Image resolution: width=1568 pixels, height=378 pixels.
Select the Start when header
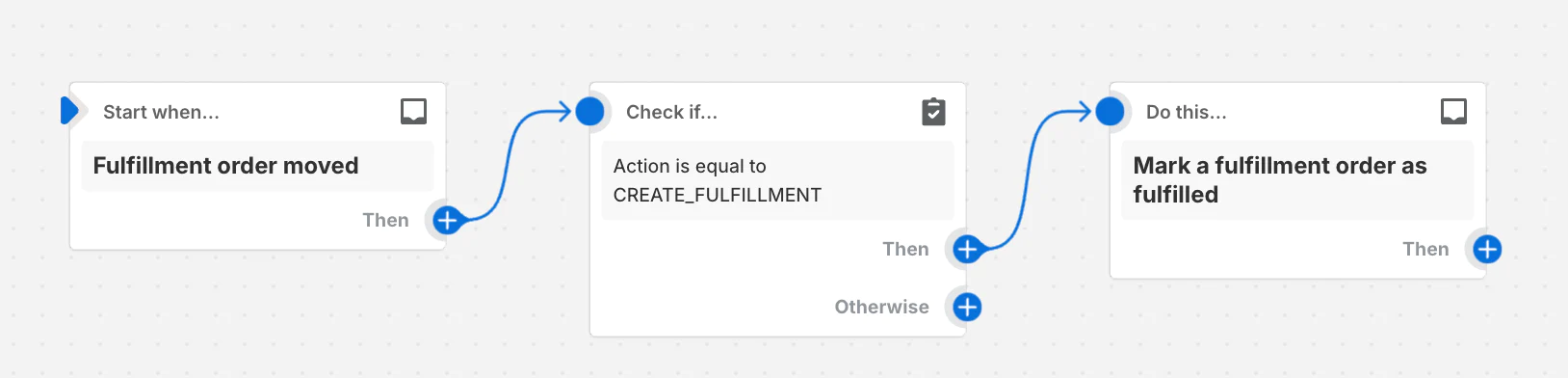point(161,112)
